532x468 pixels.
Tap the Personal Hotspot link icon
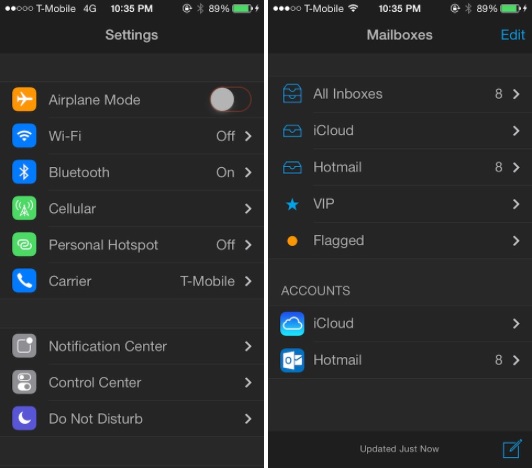24,244
